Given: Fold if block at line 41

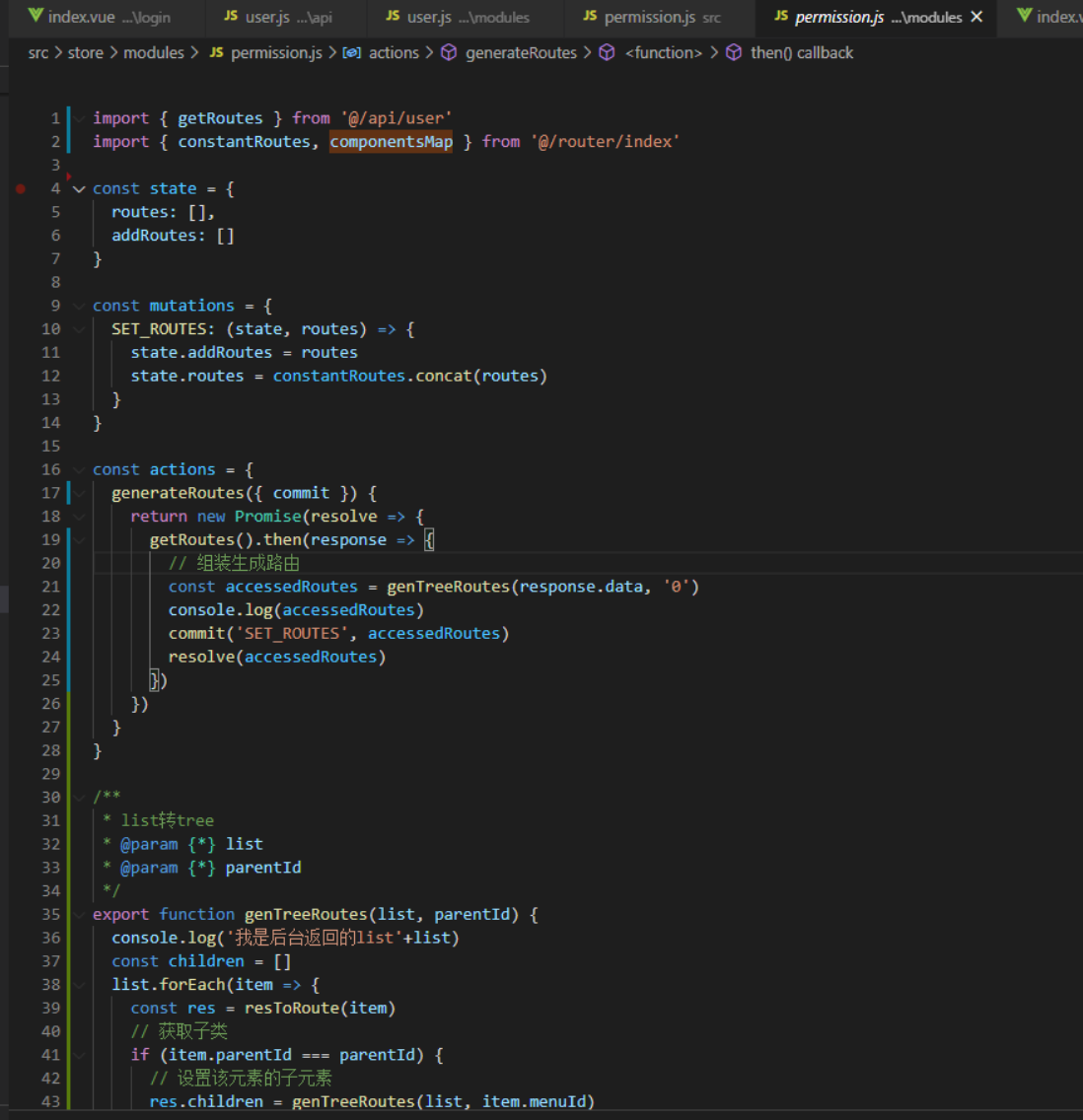Looking at the screenshot, I should [79, 1055].
